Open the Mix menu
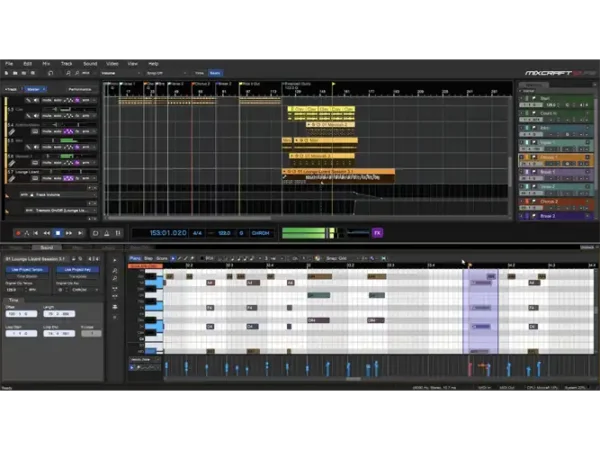Screen dimensions: 600x450 tap(46, 64)
